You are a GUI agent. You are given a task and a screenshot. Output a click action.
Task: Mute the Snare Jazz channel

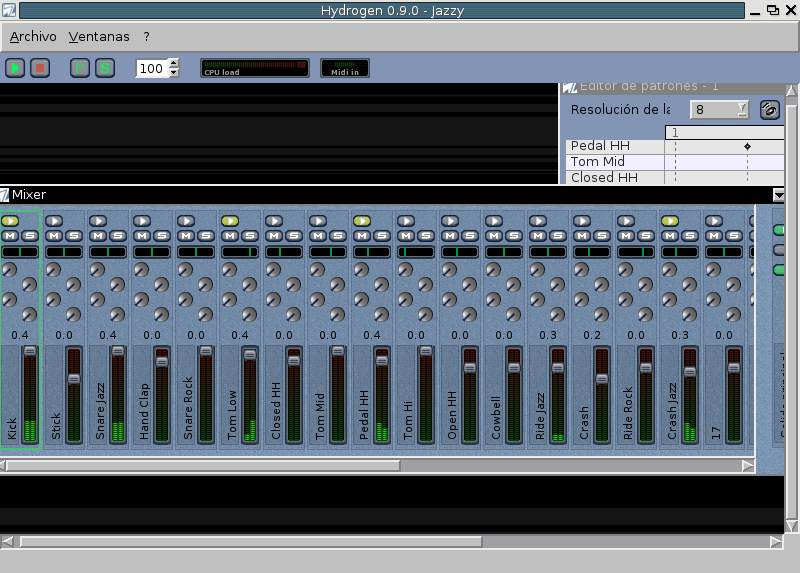[98, 236]
